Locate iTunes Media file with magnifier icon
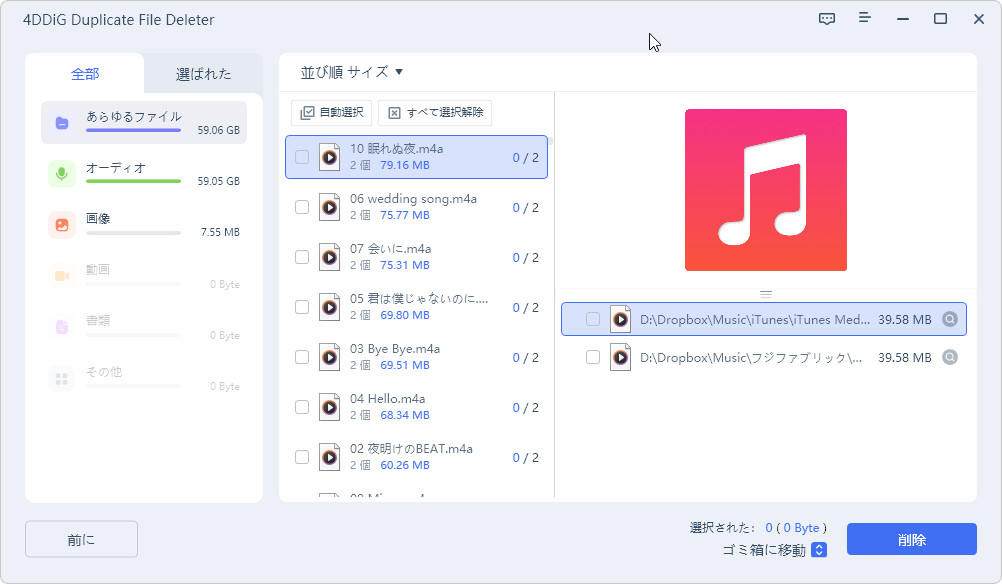The image size is (1002, 584). (950, 319)
